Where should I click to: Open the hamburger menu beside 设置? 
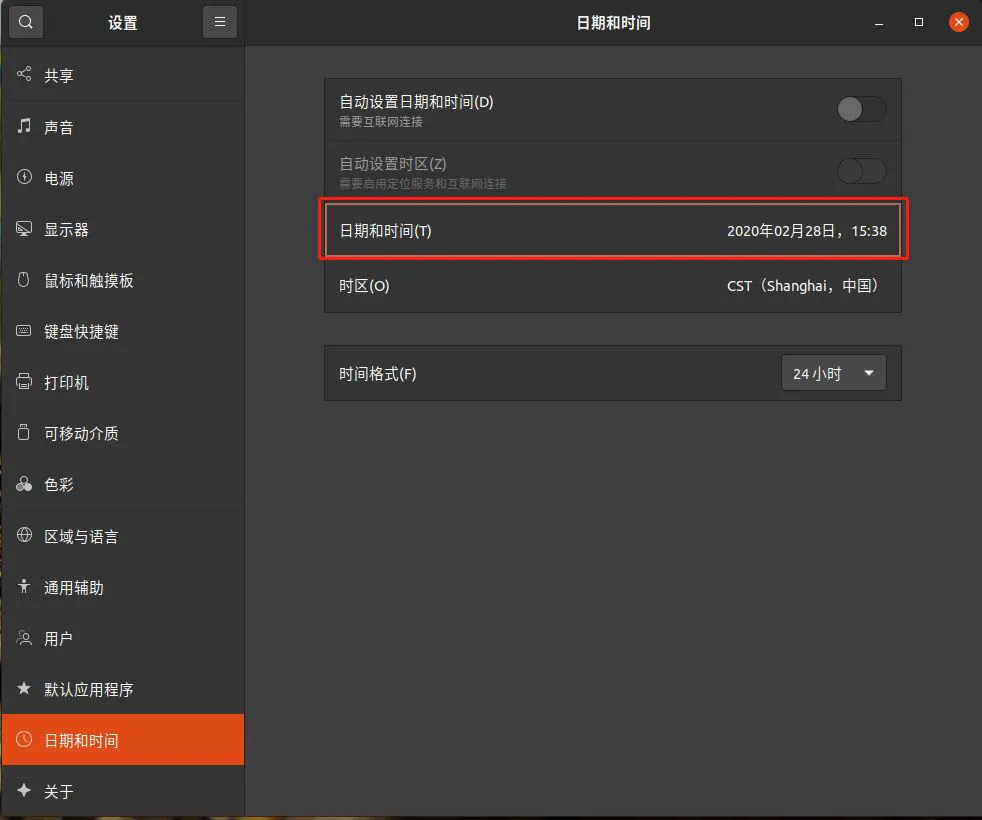click(220, 23)
